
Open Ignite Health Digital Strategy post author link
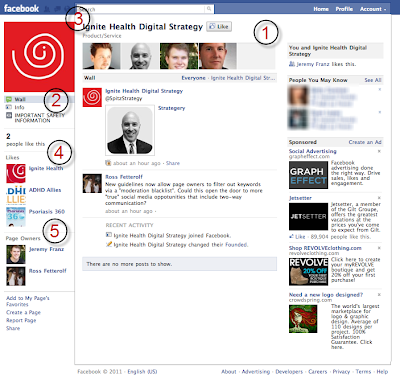(x=144, y=91)
